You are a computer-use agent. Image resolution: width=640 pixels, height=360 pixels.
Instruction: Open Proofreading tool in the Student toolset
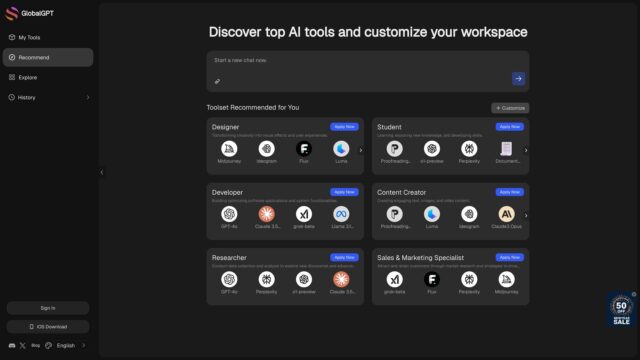click(394, 149)
